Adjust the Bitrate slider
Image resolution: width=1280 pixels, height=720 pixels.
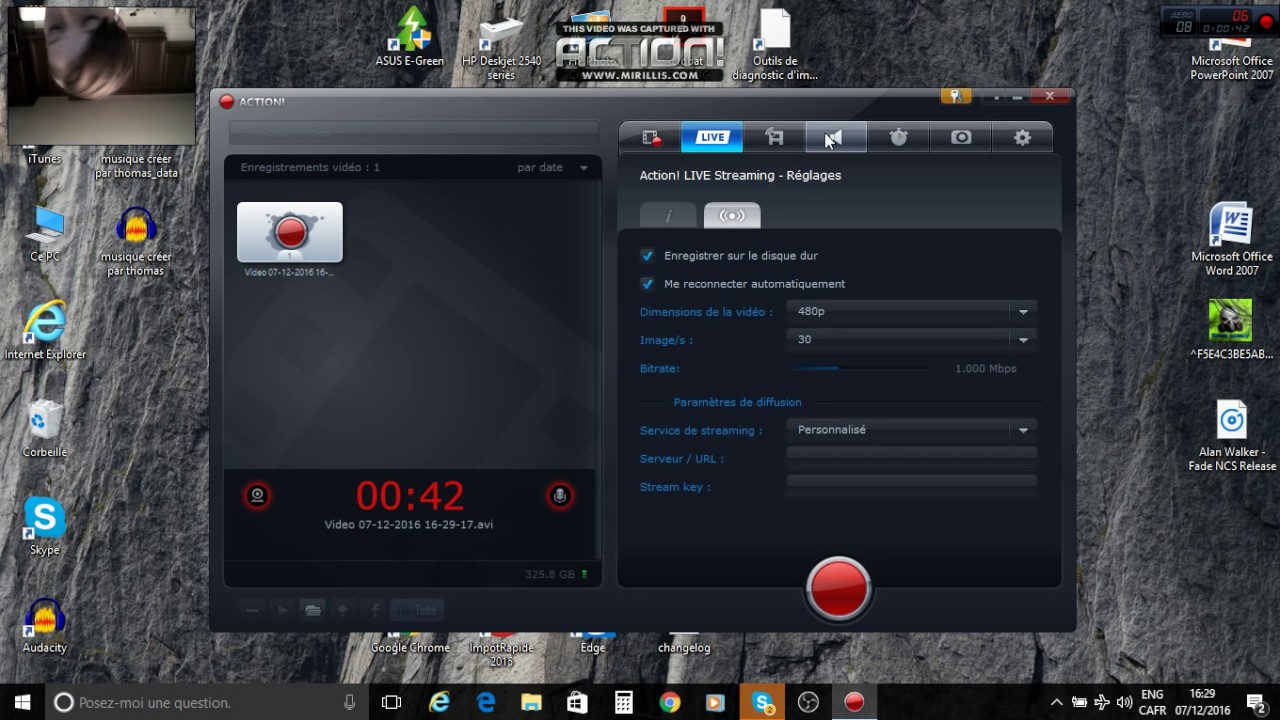pos(860,368)
